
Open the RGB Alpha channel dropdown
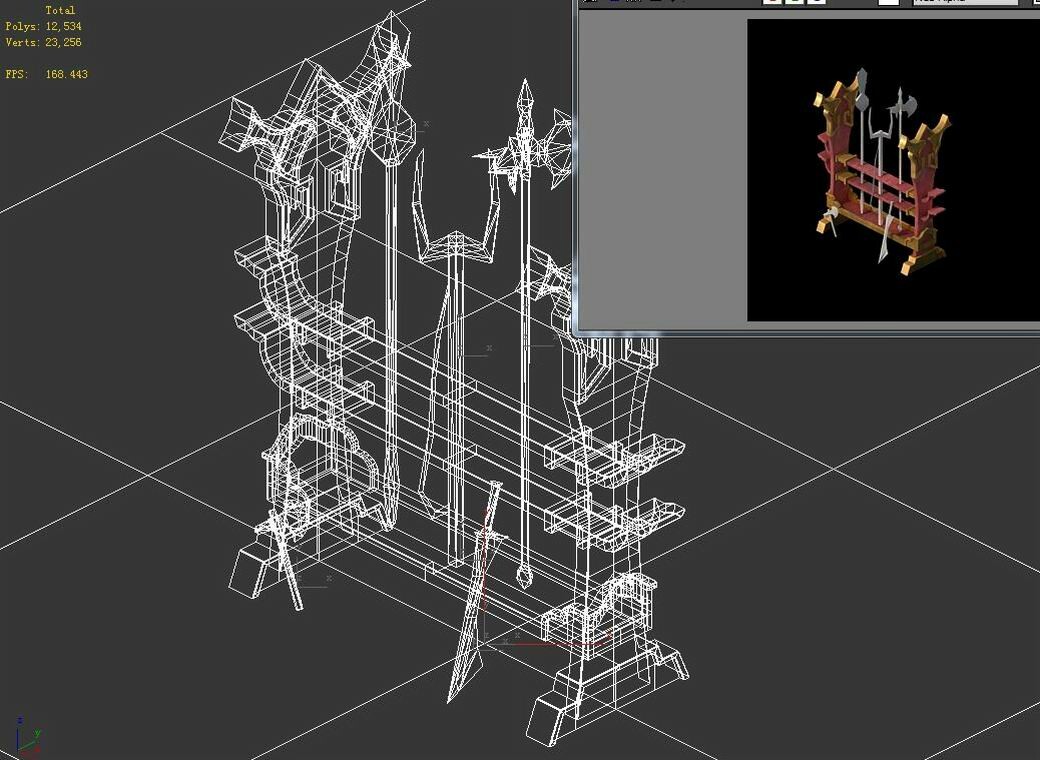coord(965,3)
